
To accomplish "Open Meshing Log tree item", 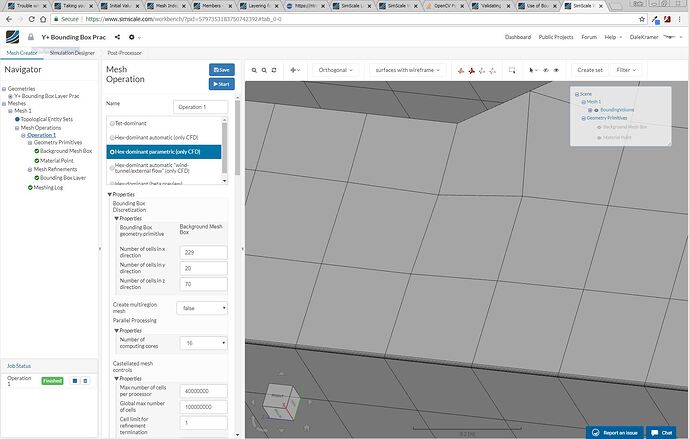I will click(x=48, y=188).
